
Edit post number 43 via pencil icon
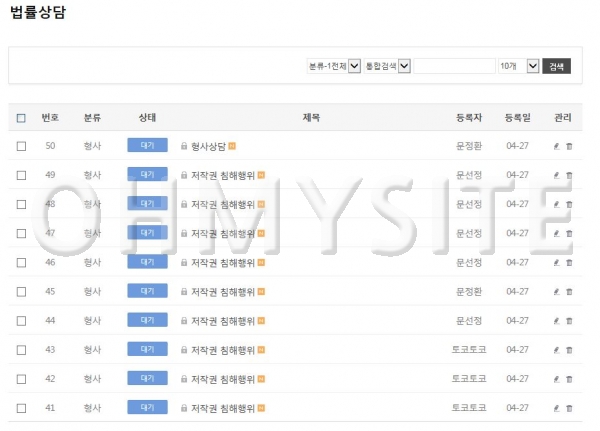[x=557, y=349]
